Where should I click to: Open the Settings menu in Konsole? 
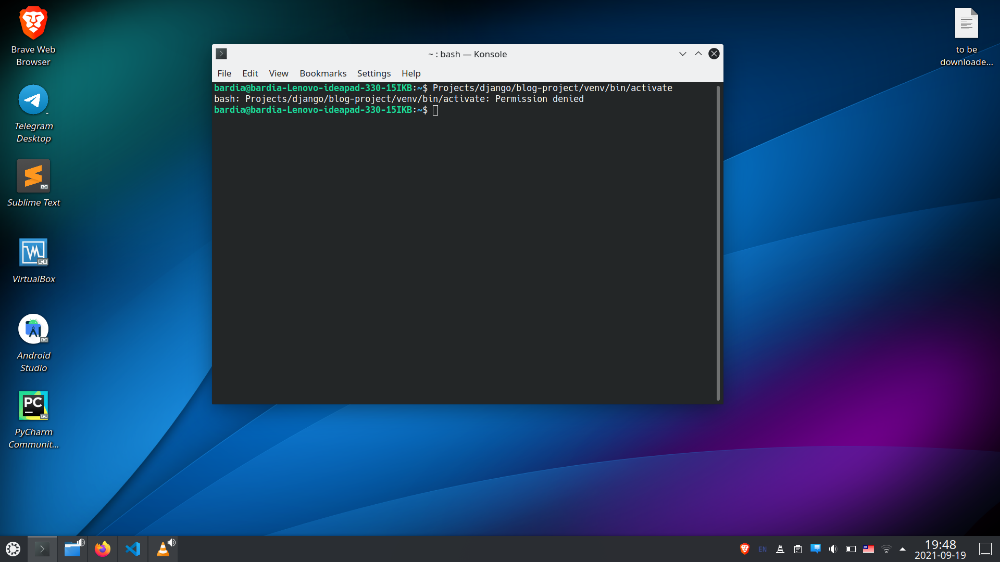(374, 73)
